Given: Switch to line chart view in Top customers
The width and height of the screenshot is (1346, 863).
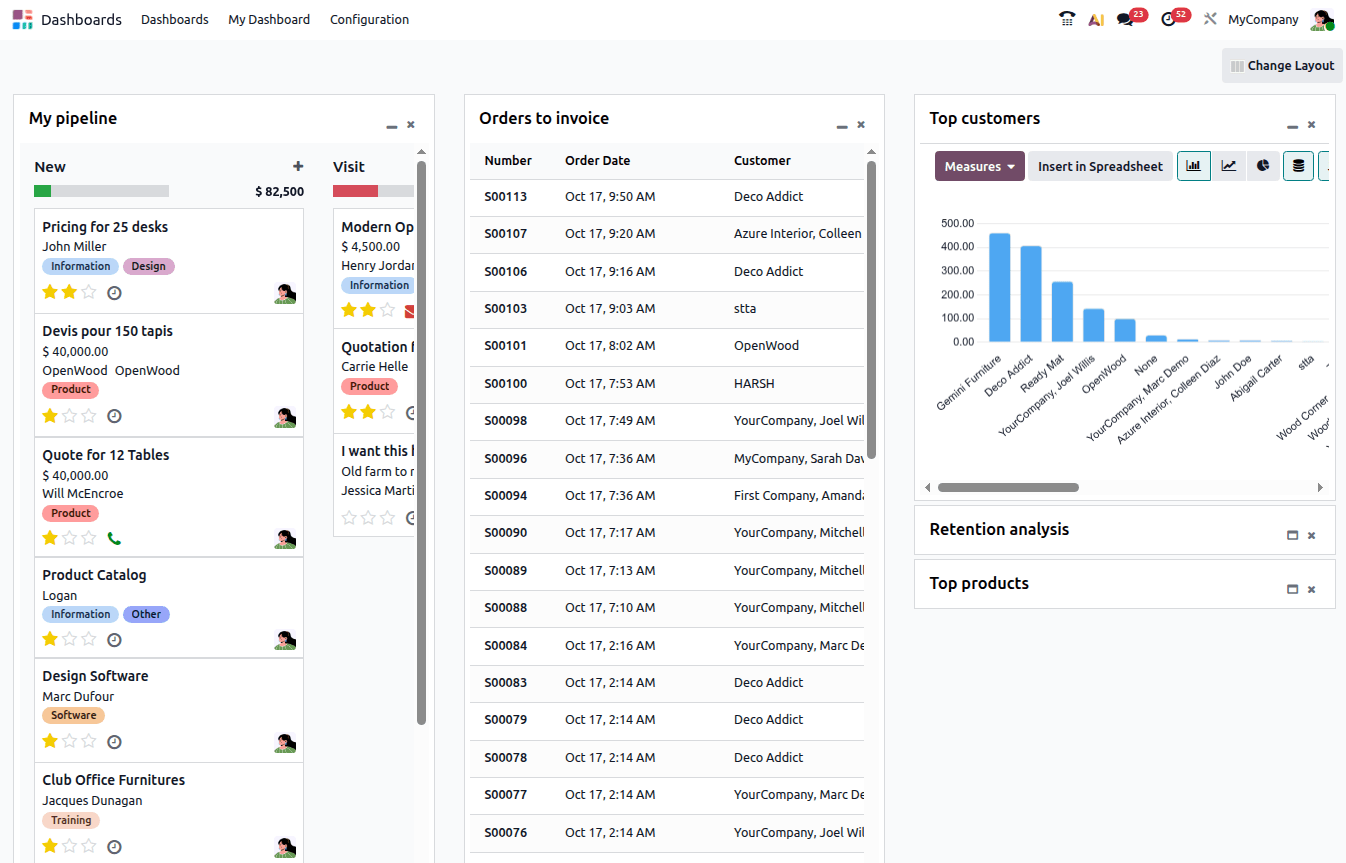Looking at the screenshot, I should tap(1229, 166).
